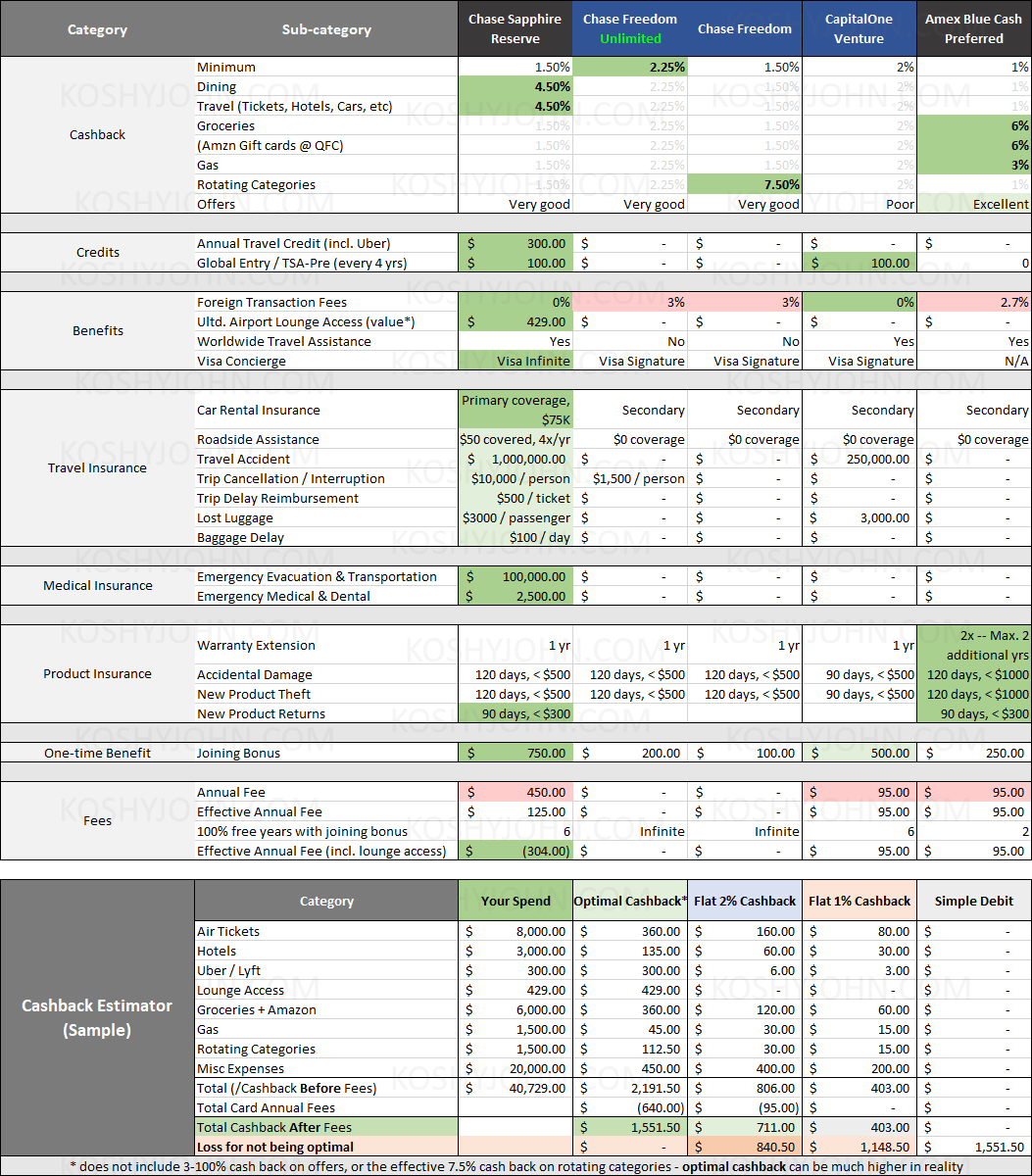Click the 'Primary coverage, $75K' cell
The width and height of the screenshot is (1032, 1176).
(x=516, y=410)
